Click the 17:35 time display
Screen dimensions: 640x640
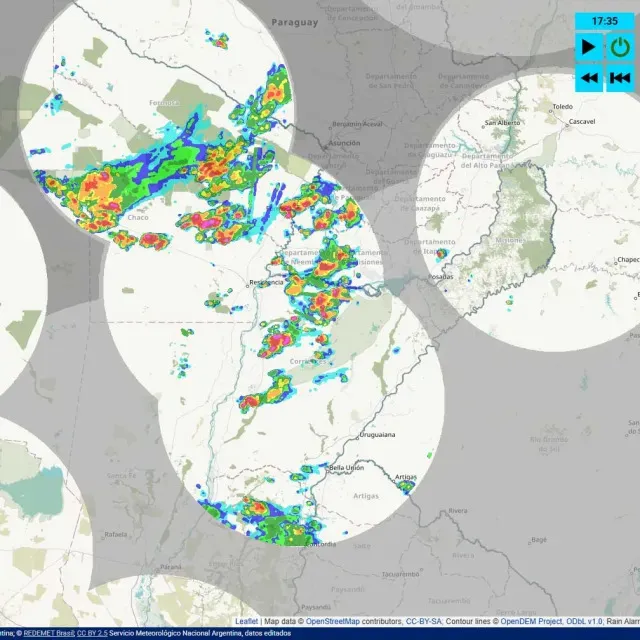[605, 21]
